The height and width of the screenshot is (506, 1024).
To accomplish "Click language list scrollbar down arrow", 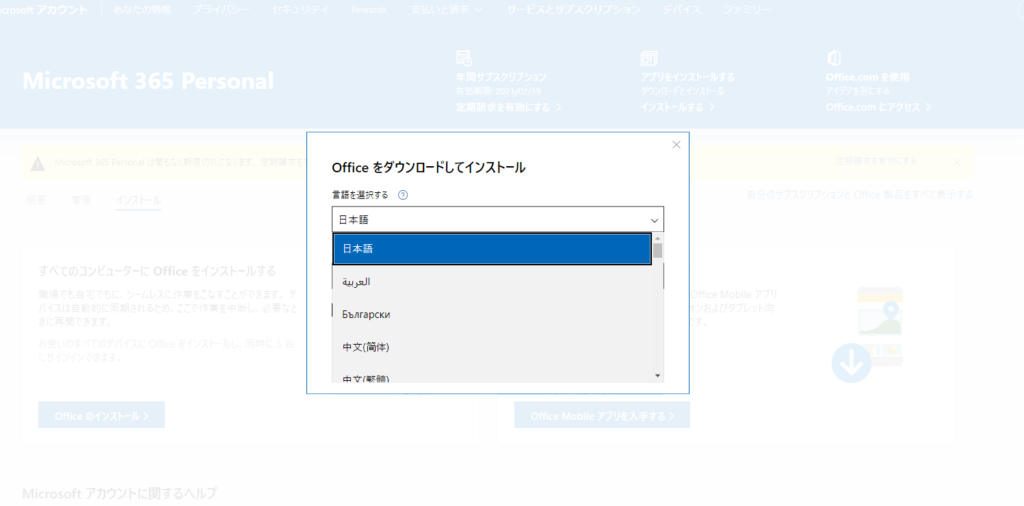I will tap(658, 375).
